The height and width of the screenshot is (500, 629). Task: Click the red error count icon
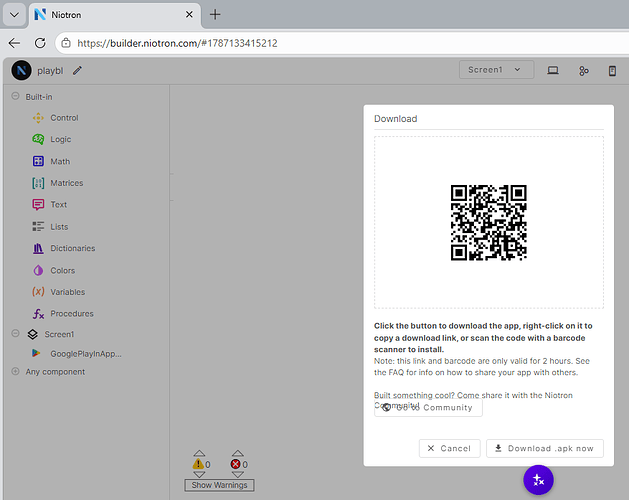point(235,464)
